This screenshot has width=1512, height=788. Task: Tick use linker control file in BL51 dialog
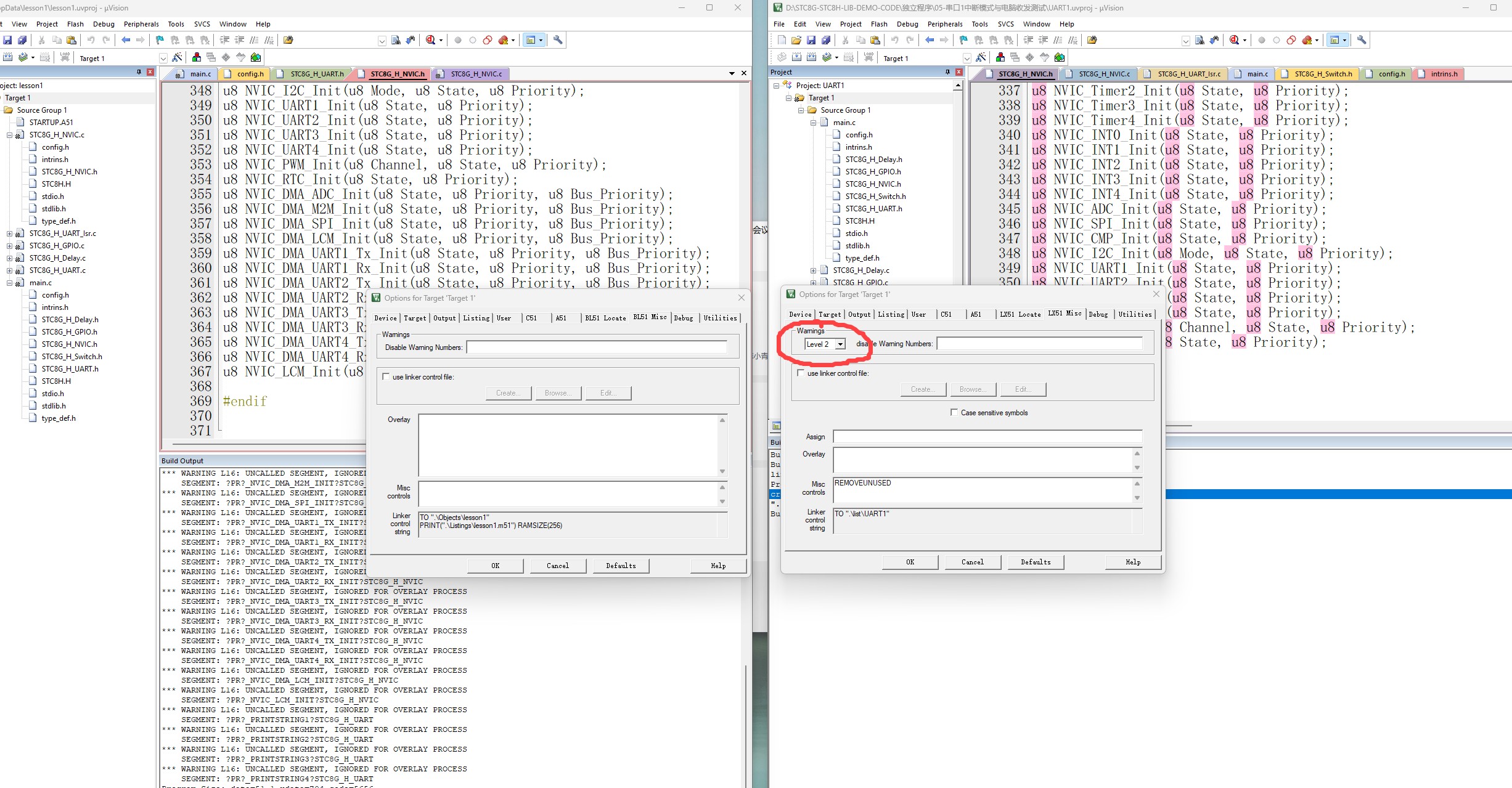(x=386, y=376)
